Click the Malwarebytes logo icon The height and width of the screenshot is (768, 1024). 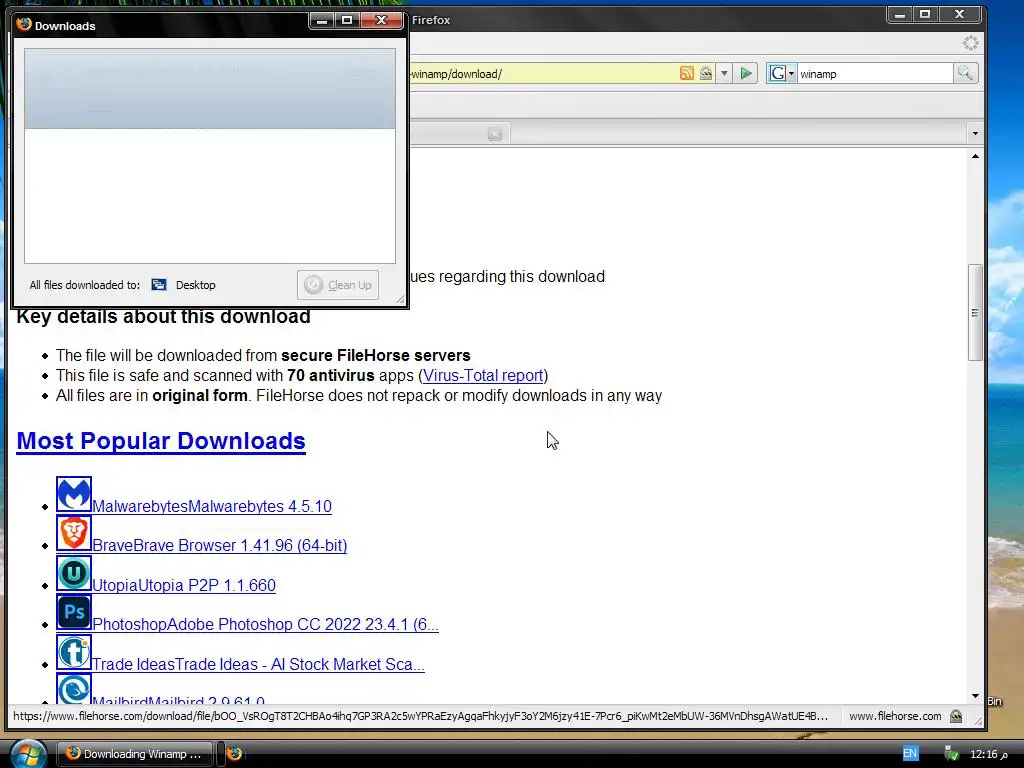[x=74, y=494]
